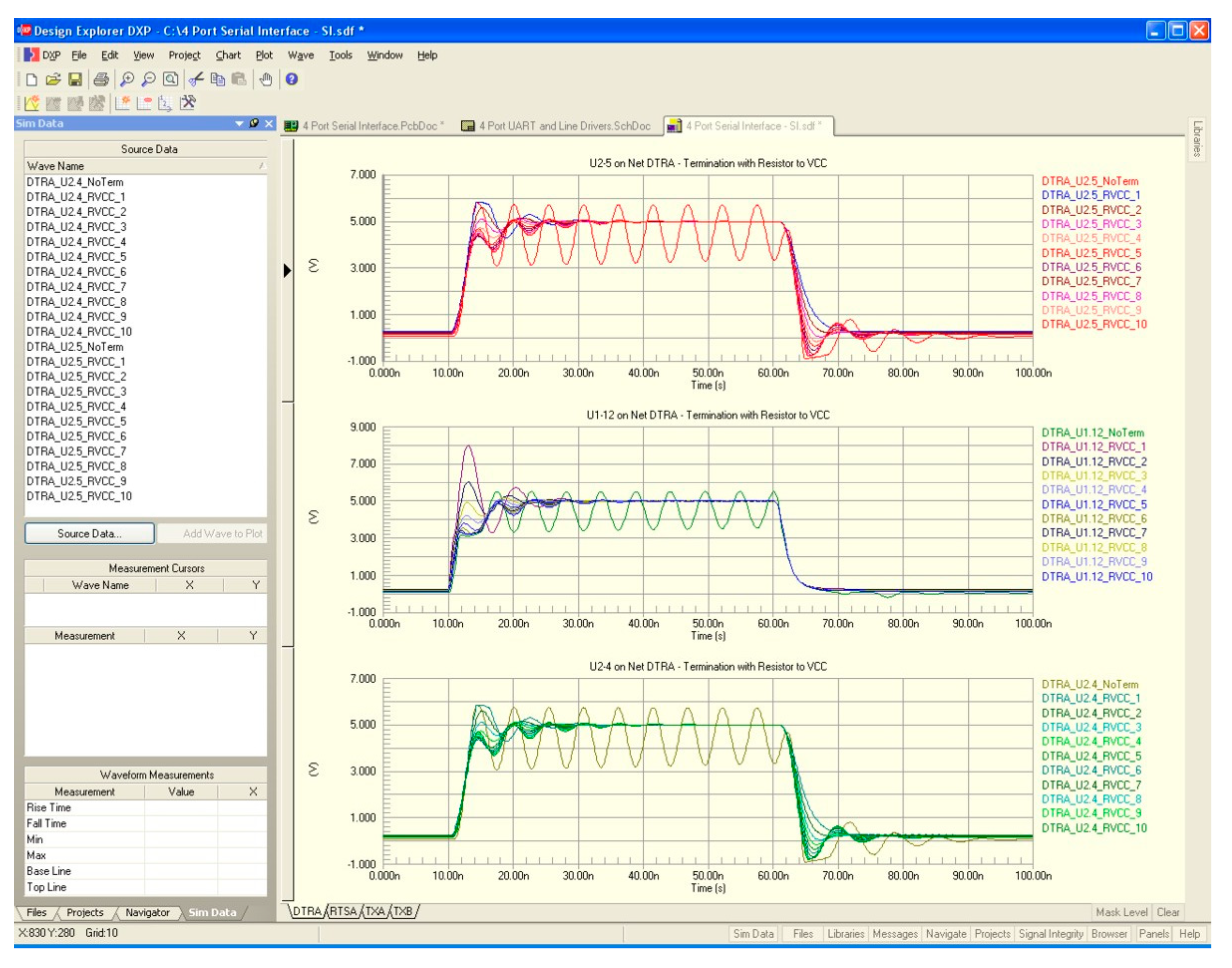Image resolution: width=1232 pixels, height=968 pixels.
Task: Collapse the side panel with black arrow
Action: 287,271
